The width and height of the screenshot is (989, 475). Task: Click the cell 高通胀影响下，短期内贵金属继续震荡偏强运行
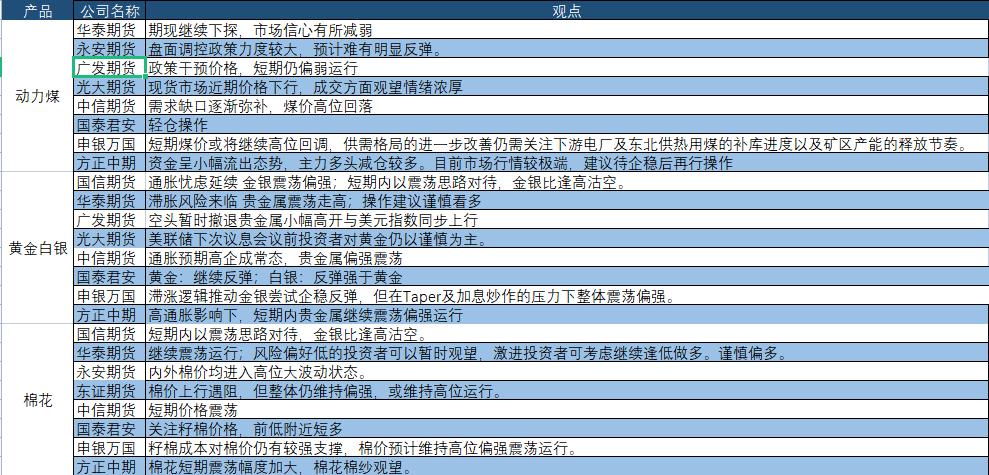point(567,314)
